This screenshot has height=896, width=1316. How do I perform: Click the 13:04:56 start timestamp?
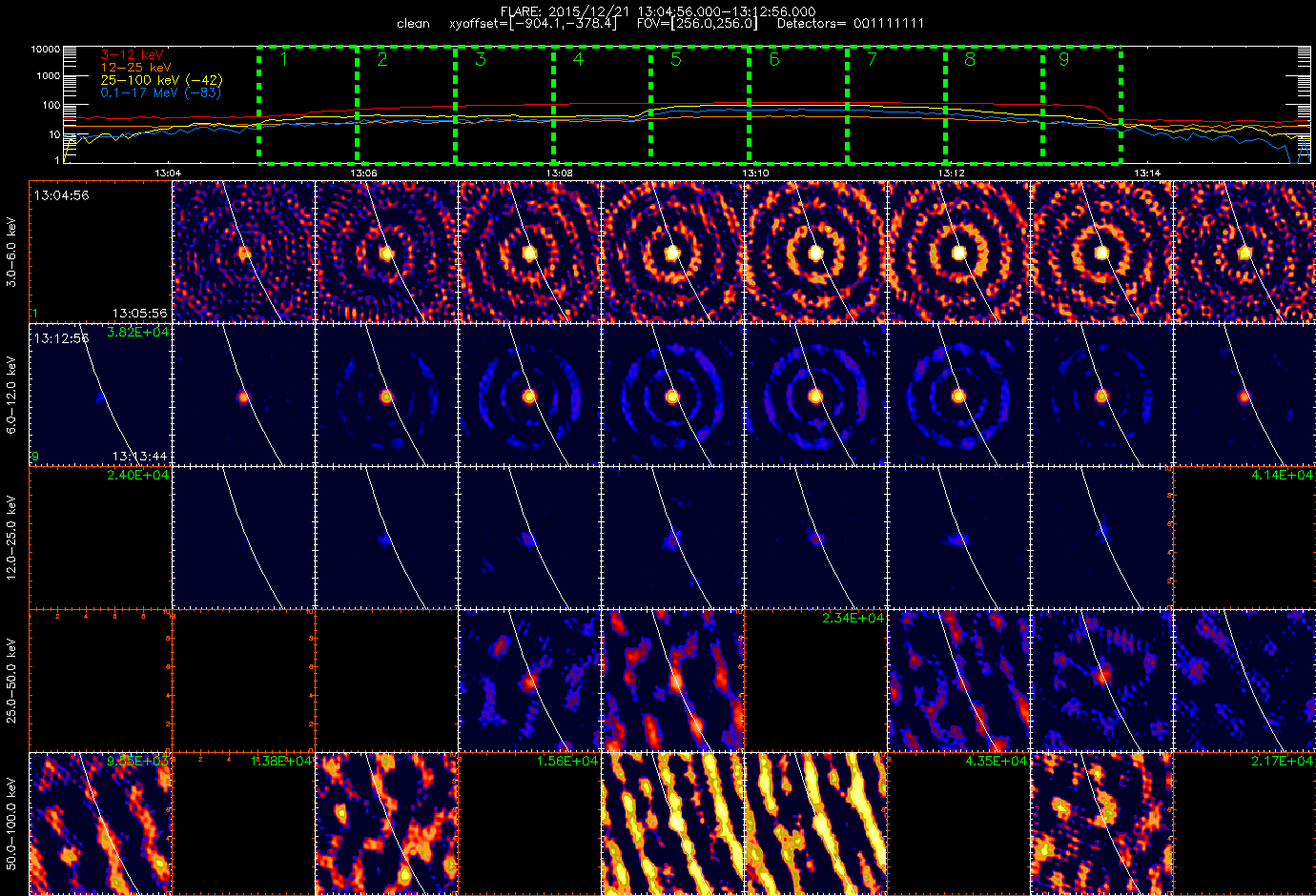tap(61, 195)
